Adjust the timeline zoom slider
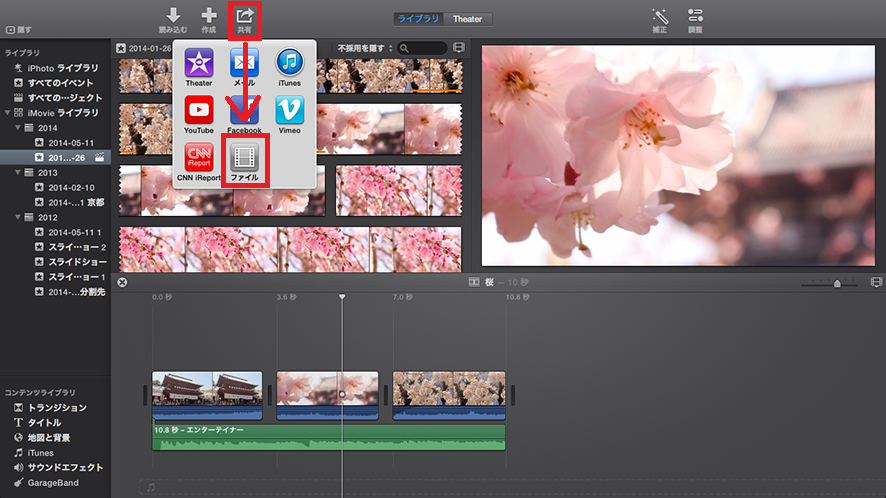 coord(837,284)
